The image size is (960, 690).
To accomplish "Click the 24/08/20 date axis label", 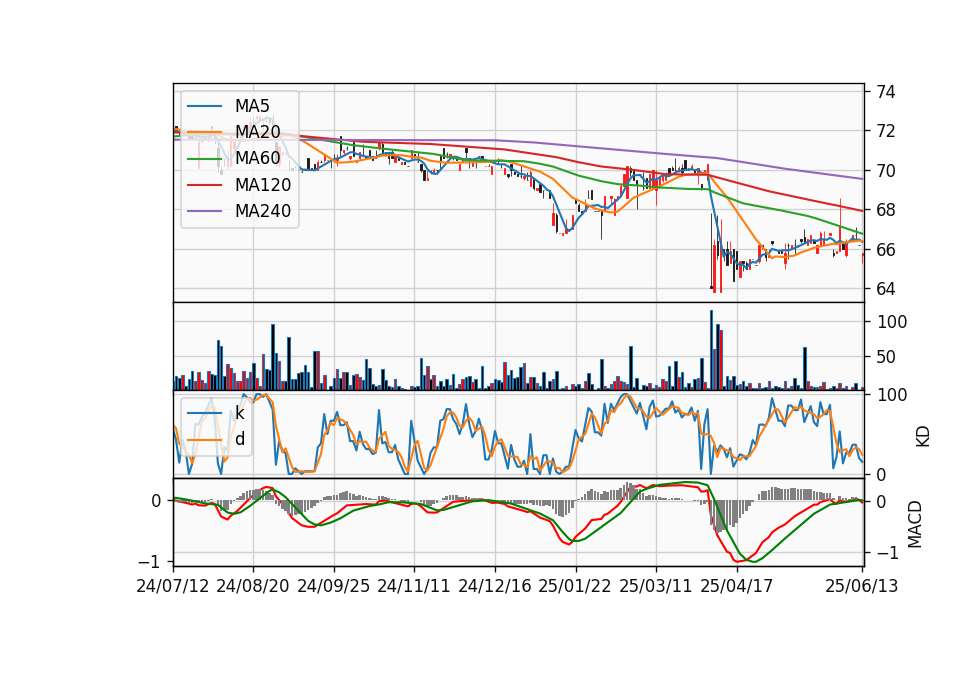I will pos(253,586).
